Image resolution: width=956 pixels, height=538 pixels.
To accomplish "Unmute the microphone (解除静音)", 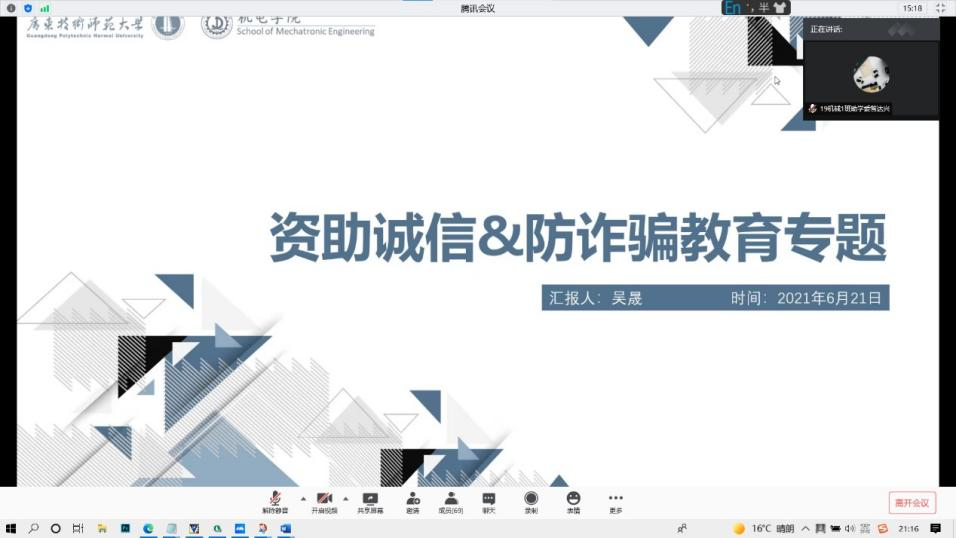I will pos(275,501).
